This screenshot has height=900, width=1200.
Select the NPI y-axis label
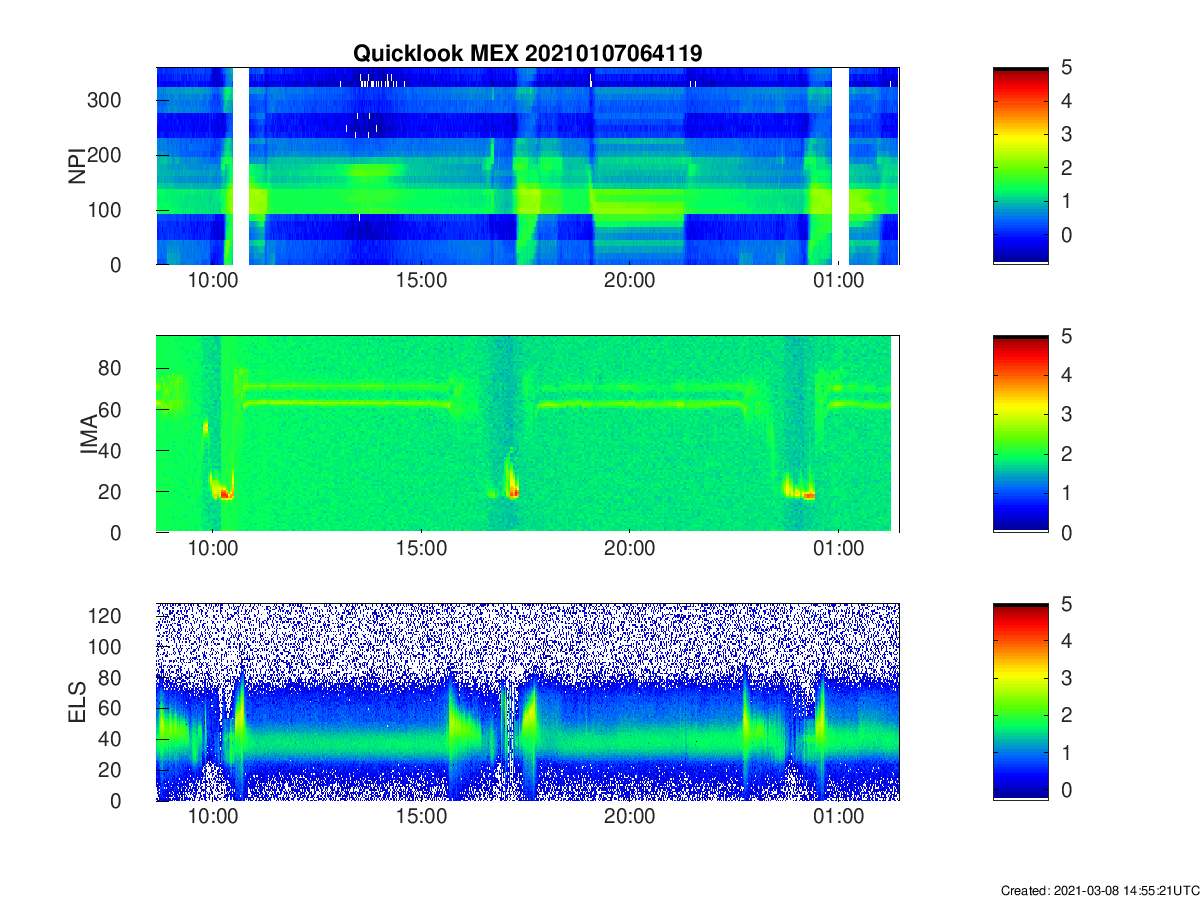click(x=75, y=166)
